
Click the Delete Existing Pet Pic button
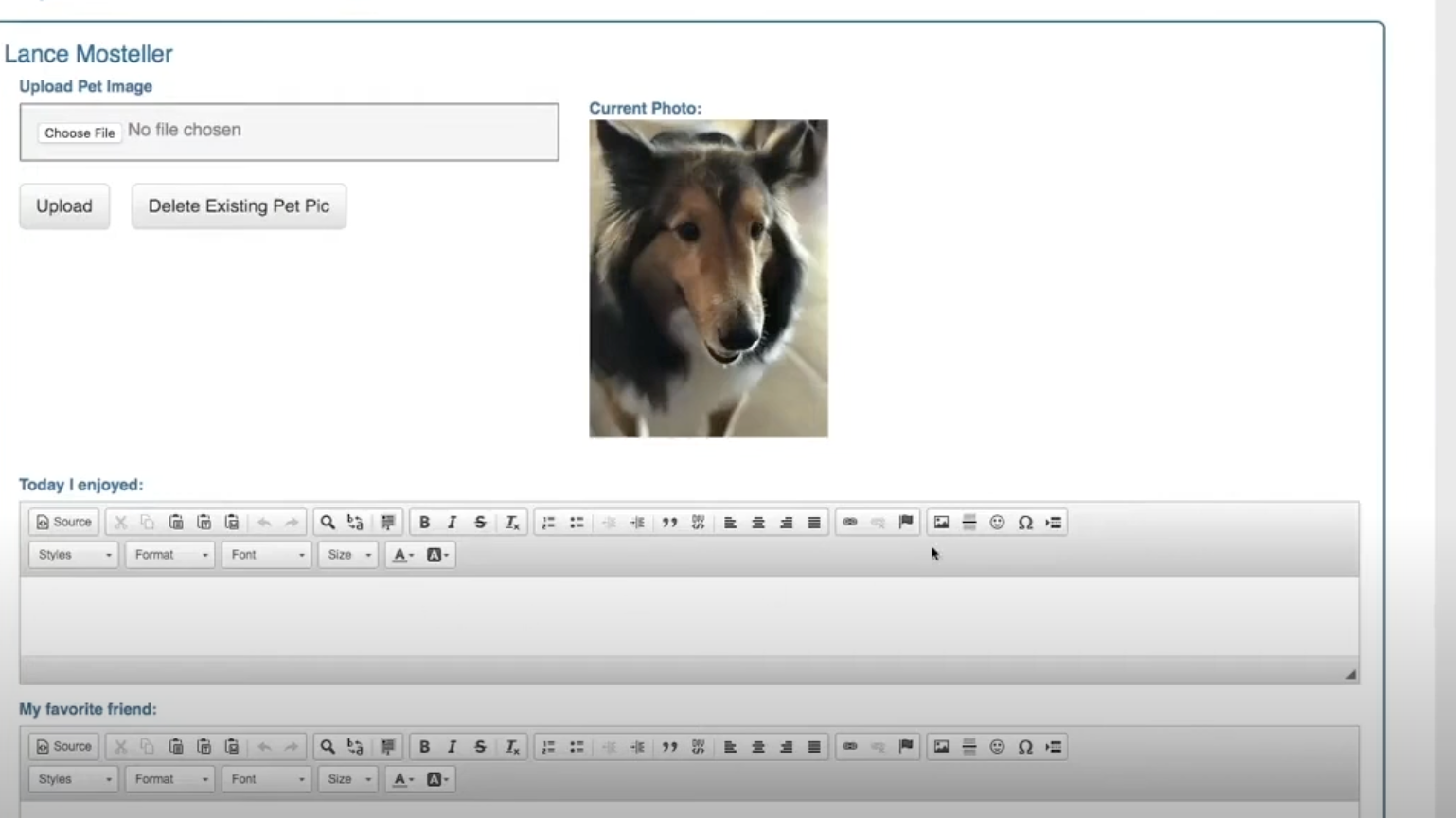238,205
